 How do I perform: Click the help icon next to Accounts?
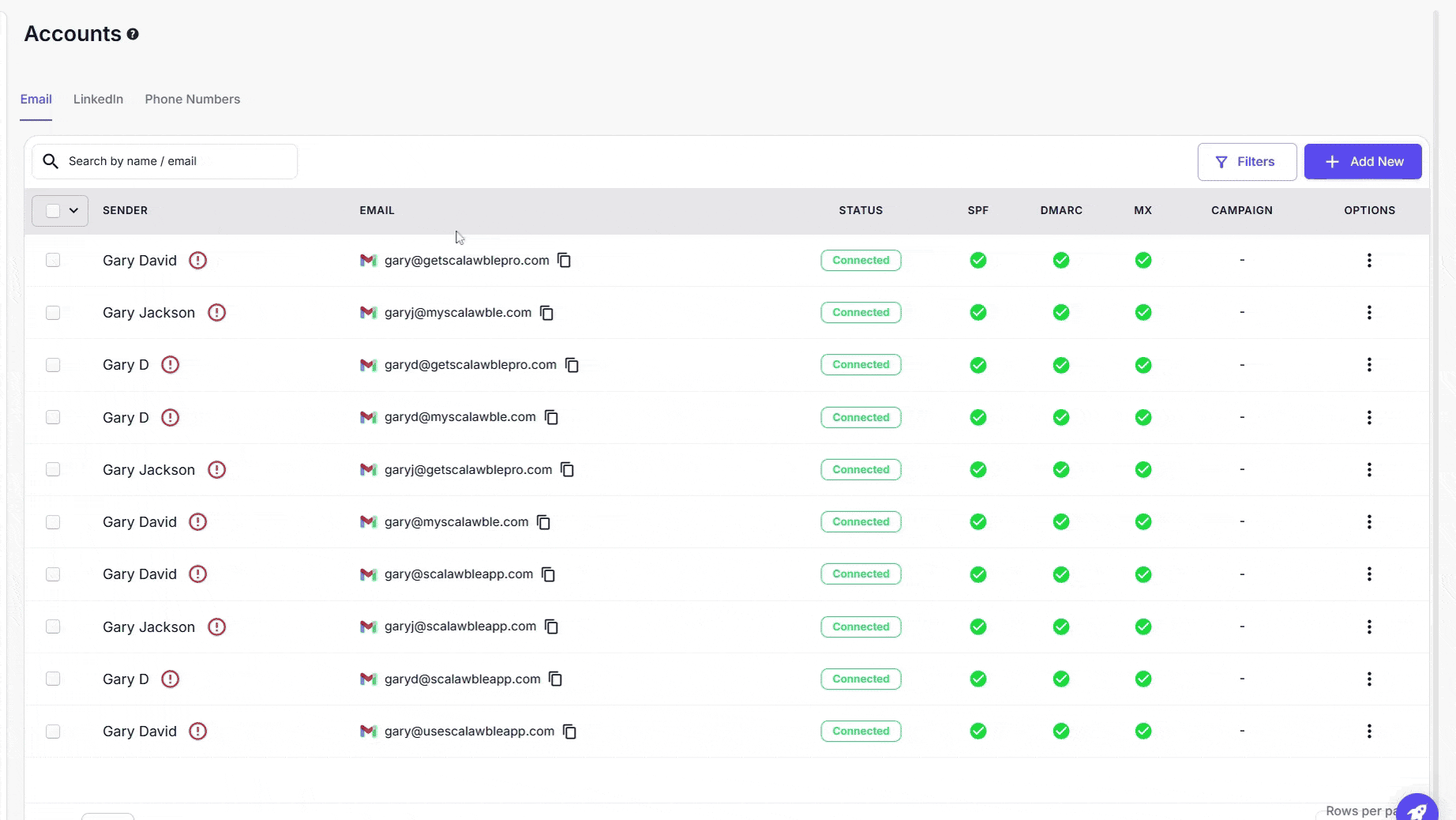tap(133, 34)
